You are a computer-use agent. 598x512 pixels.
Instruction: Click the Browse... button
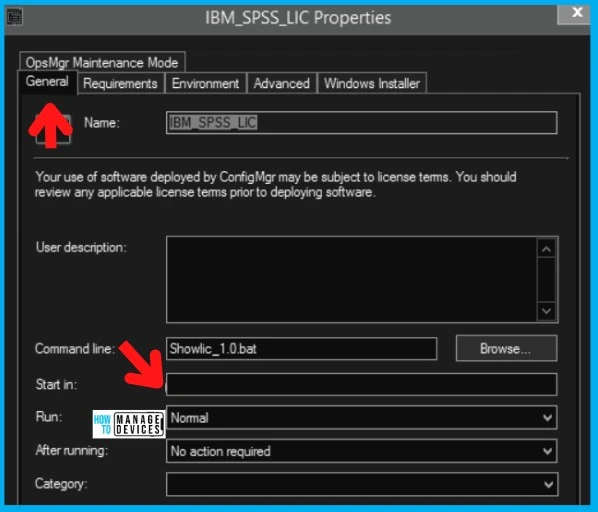pyautogui.click(x=506, y=348)
